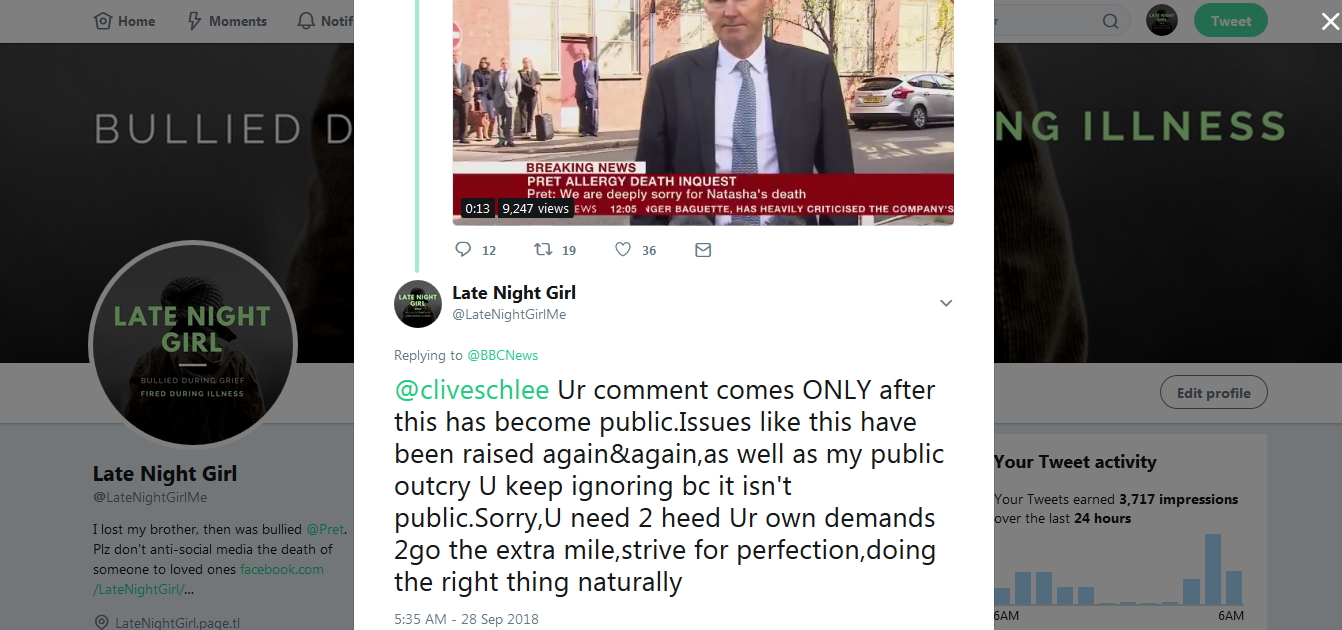This screenshot has width=1342, height=630.
Task: Click the retweet icon showing 19
Action: [542, 249]
